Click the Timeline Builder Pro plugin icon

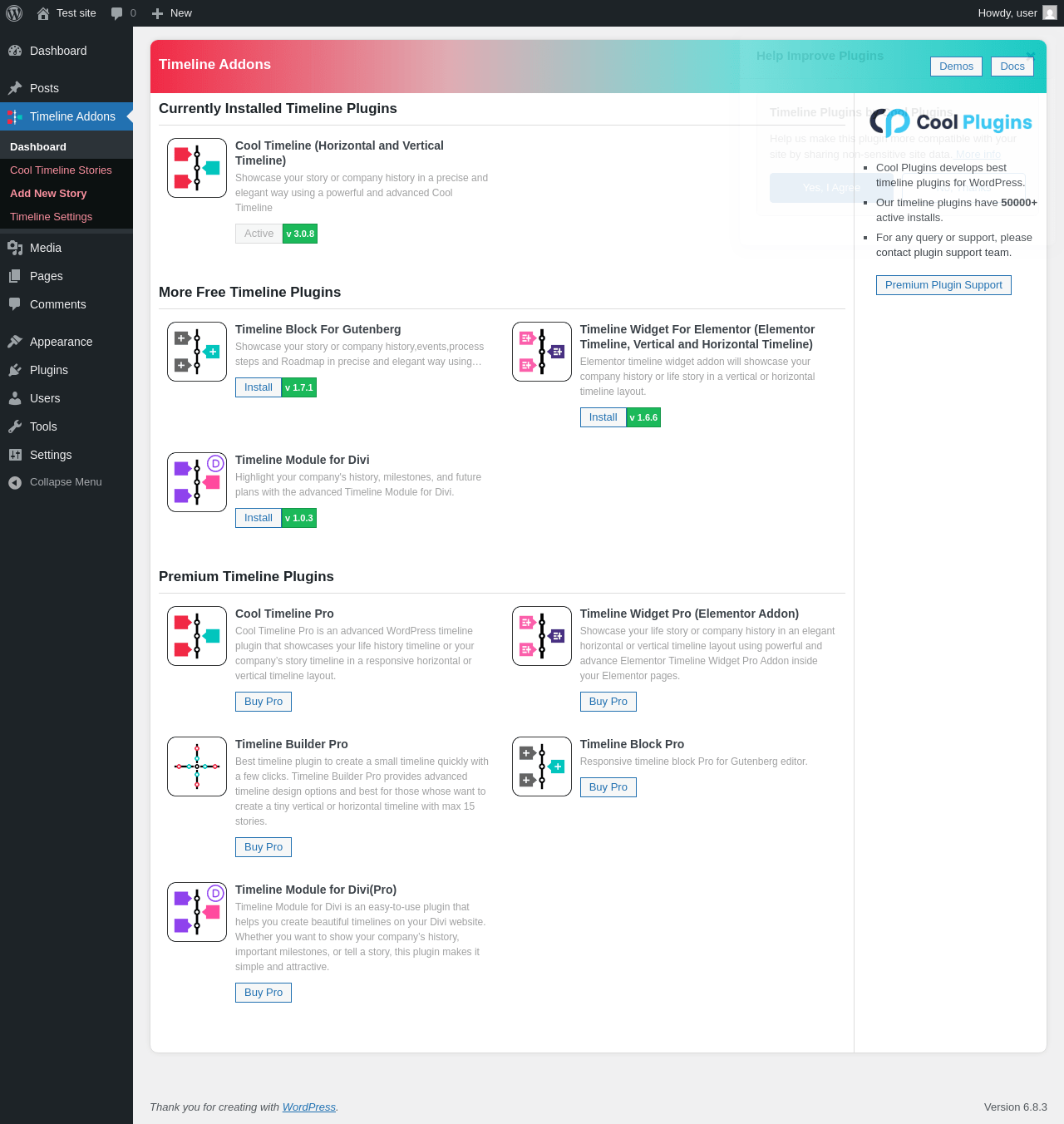(197, 767)
